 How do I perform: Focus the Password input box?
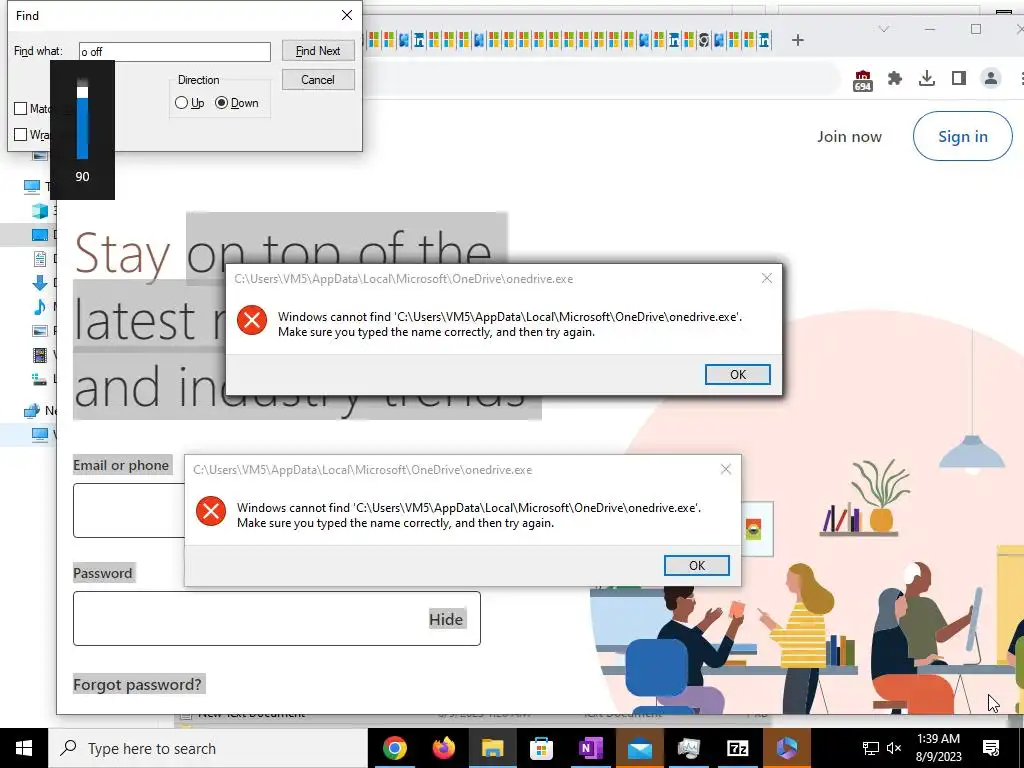coord(277,618)
